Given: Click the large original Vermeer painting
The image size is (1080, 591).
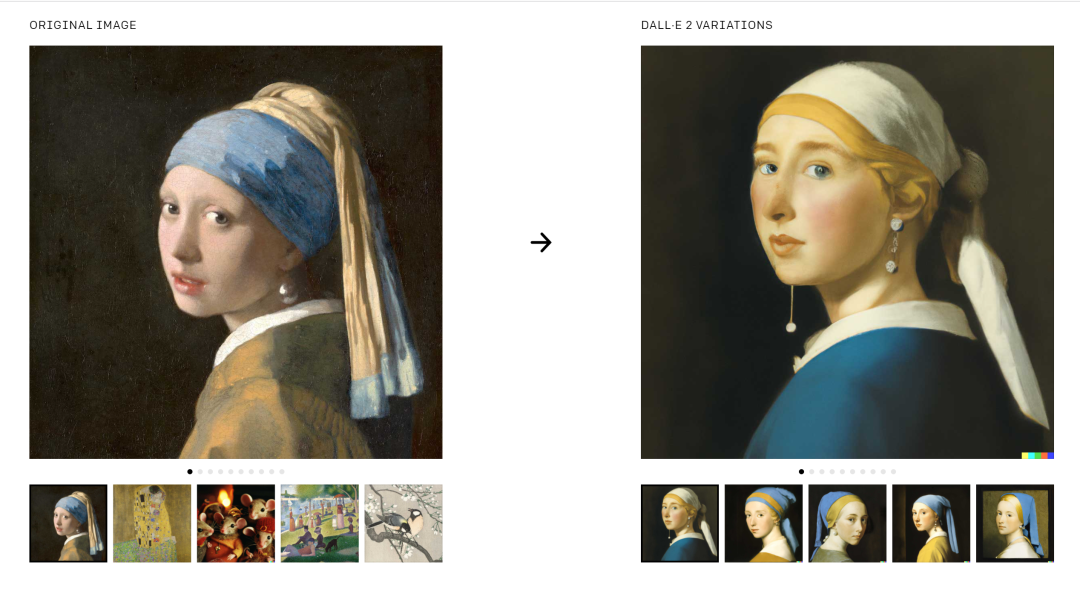Looking at the screenshot, I should [236, 252].
